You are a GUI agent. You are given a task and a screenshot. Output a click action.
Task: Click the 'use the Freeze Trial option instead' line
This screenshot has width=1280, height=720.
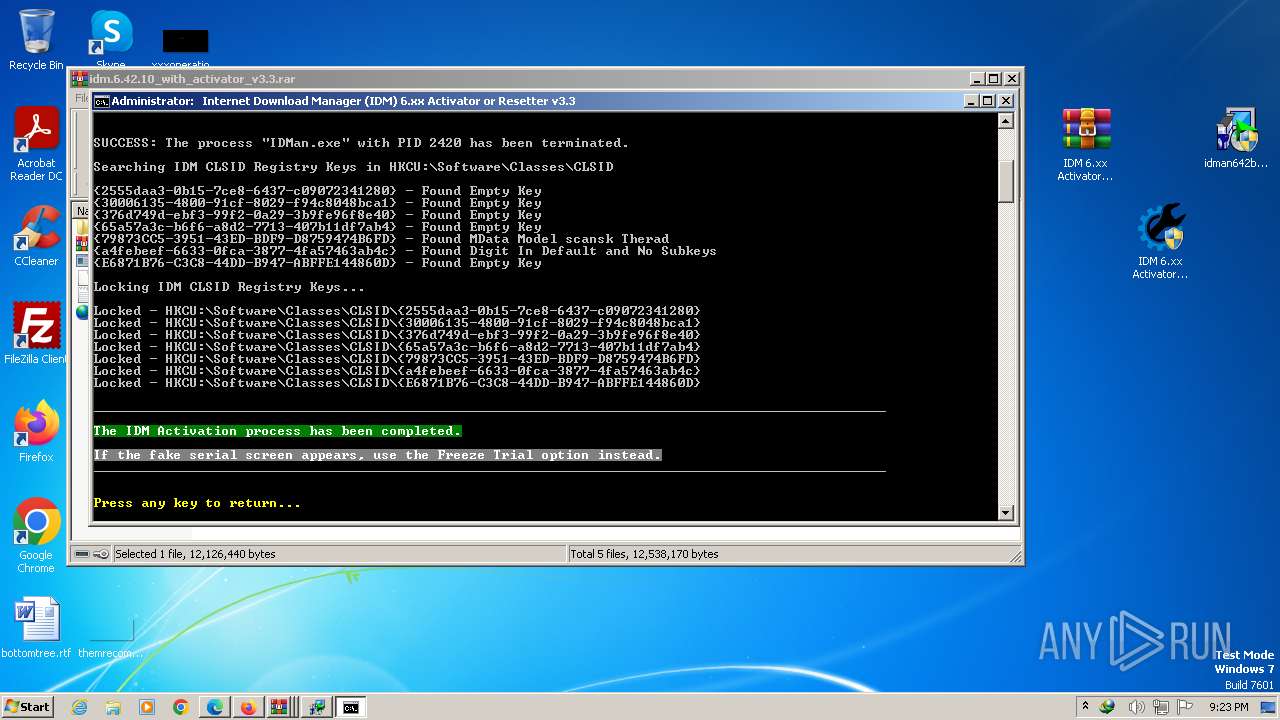pyautogui.click(x=377, y=455)
